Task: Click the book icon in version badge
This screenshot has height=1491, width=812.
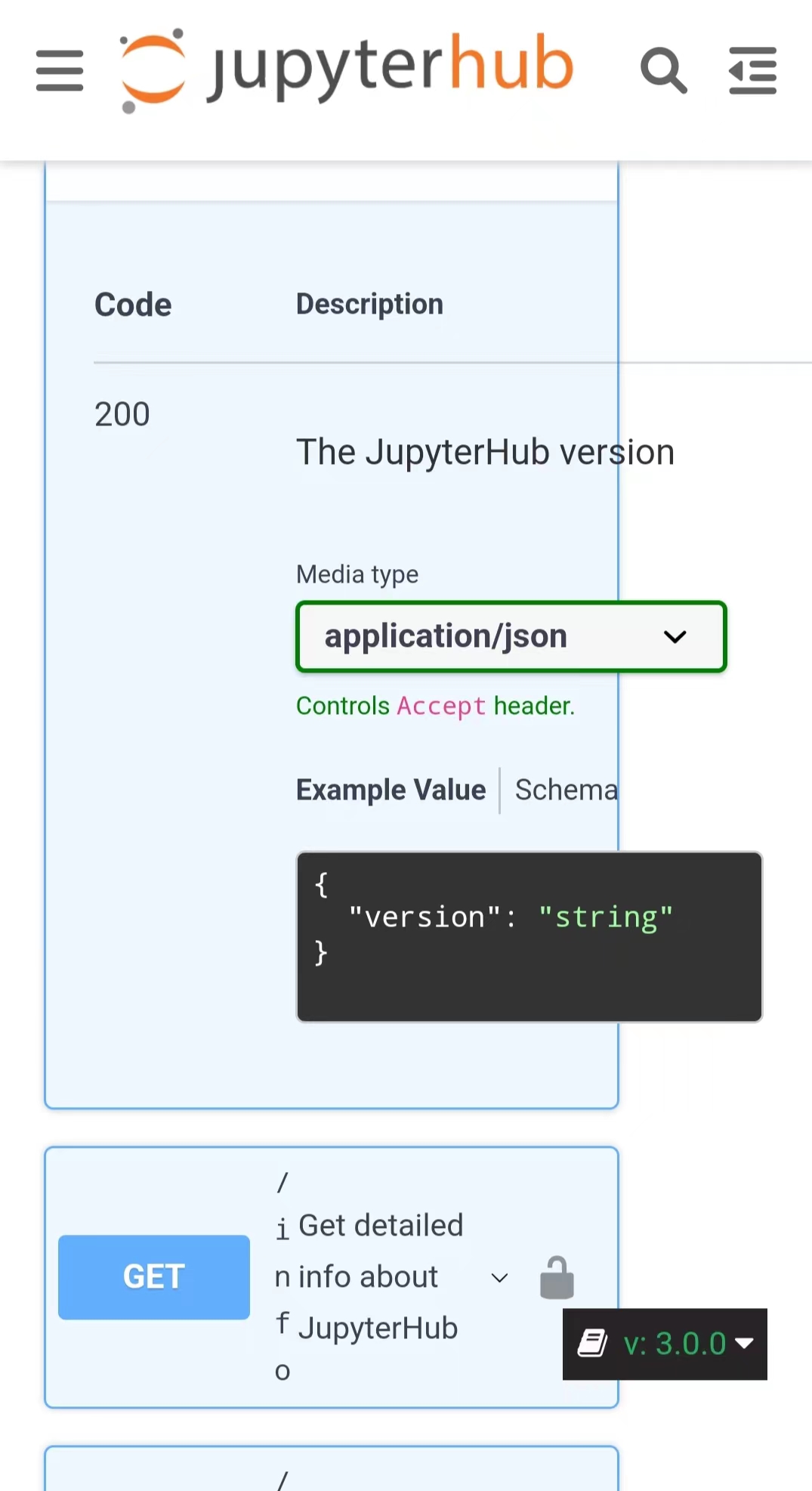Action: 593,1344
